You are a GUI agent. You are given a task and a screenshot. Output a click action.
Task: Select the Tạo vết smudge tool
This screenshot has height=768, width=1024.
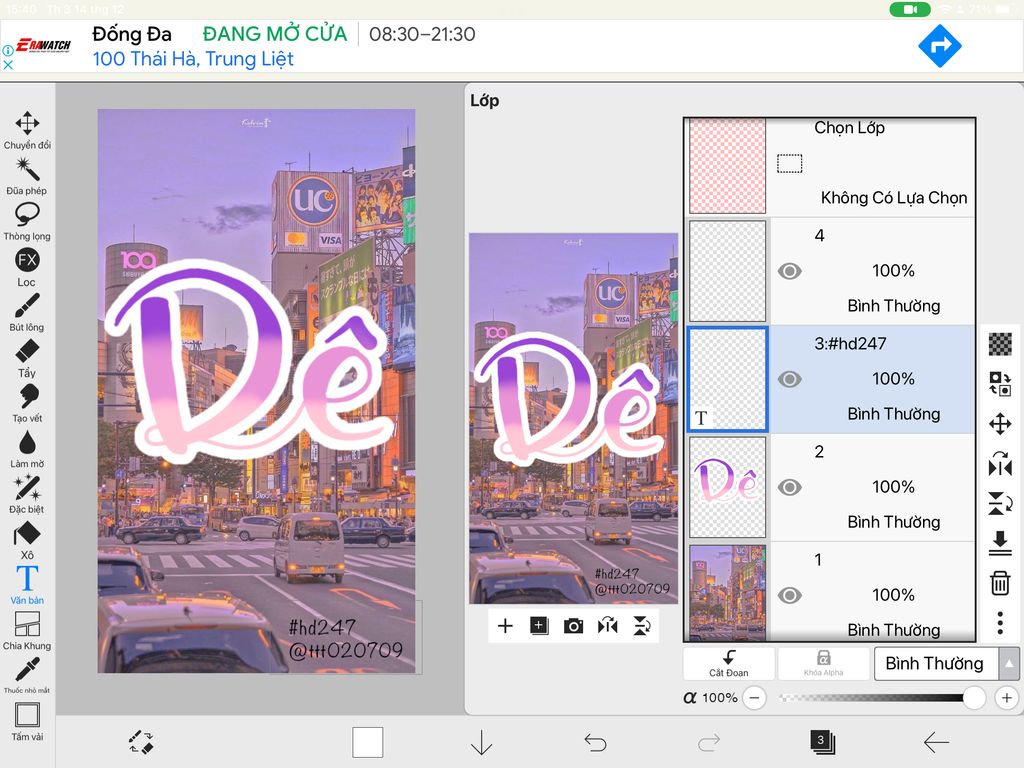27,404
